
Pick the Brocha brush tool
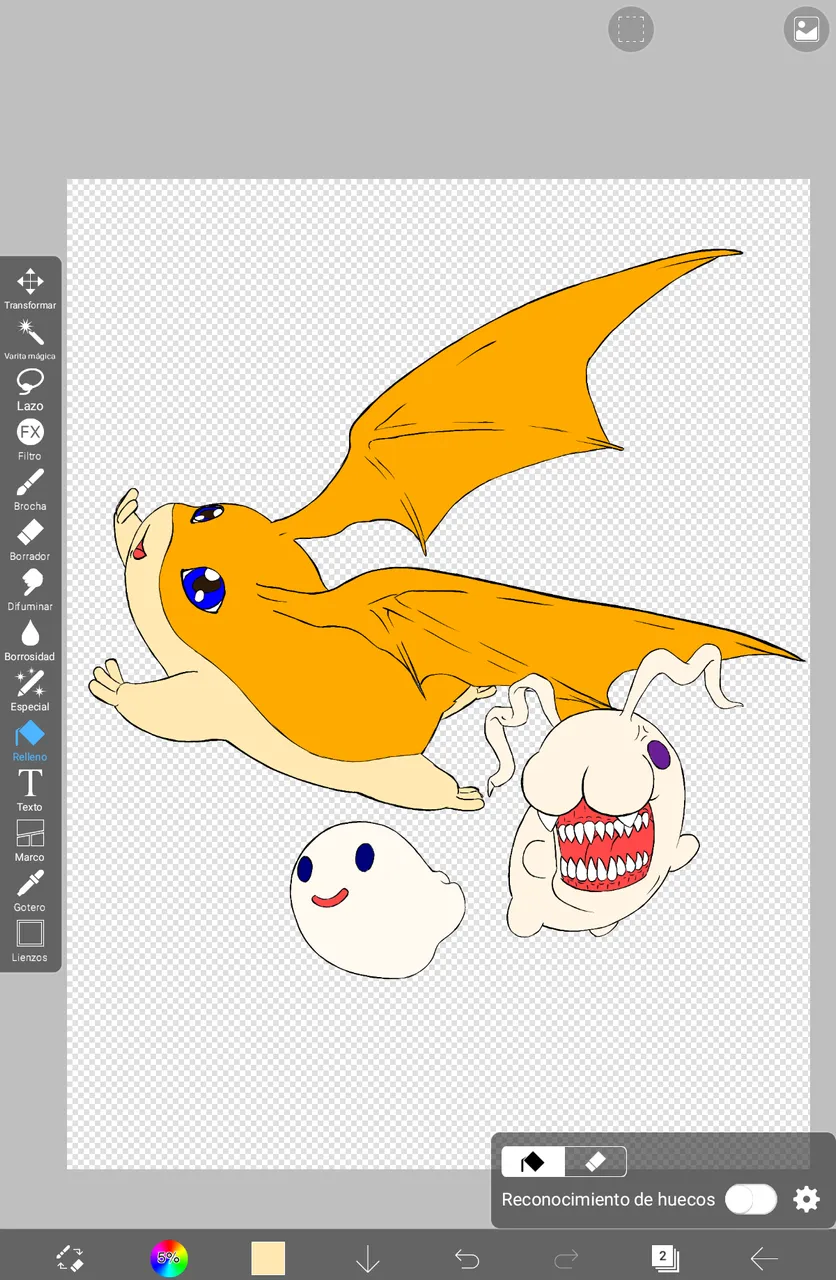[x=30, y=489]
